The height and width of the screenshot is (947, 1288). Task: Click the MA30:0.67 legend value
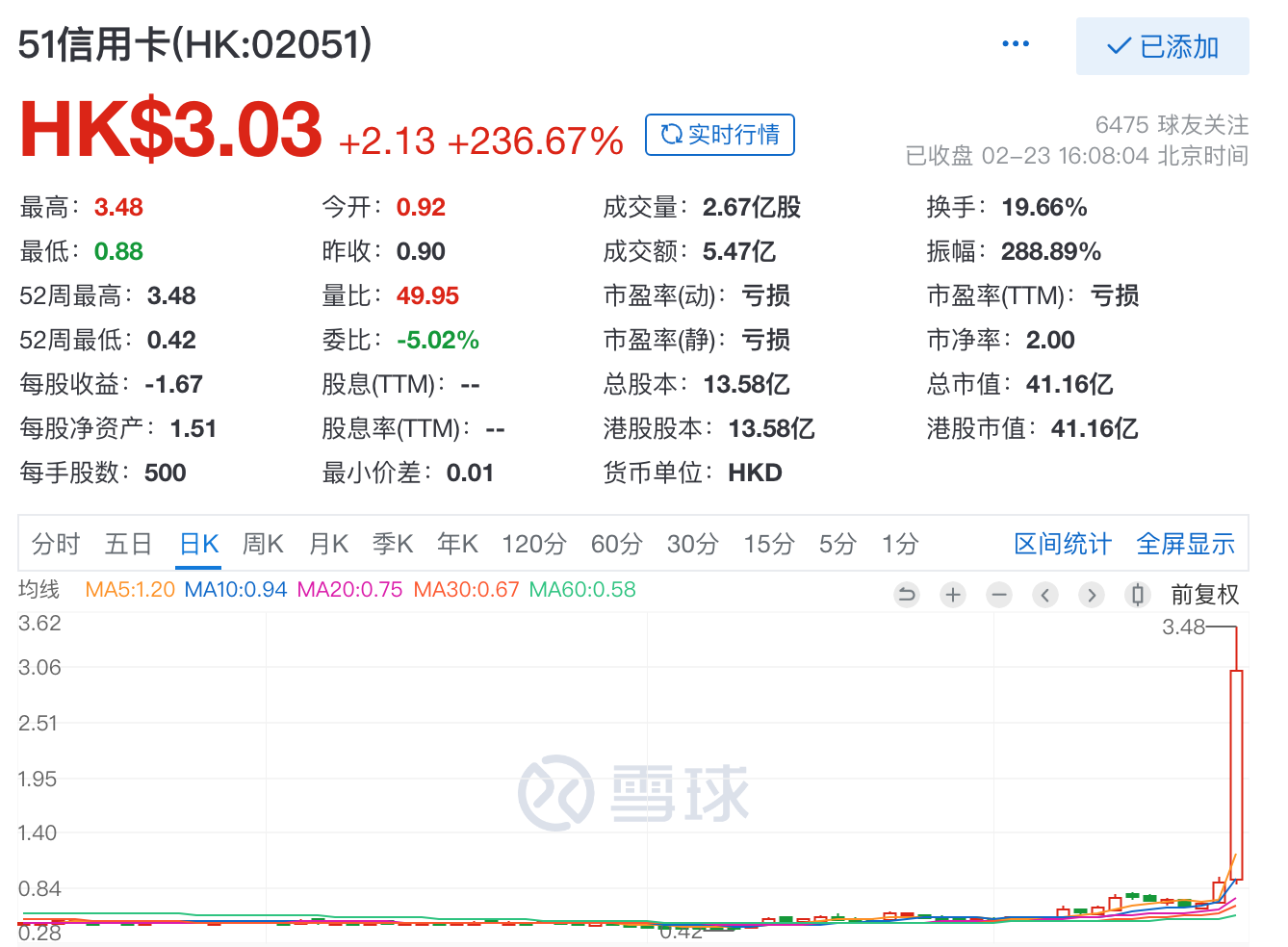(x=466, y=589)
